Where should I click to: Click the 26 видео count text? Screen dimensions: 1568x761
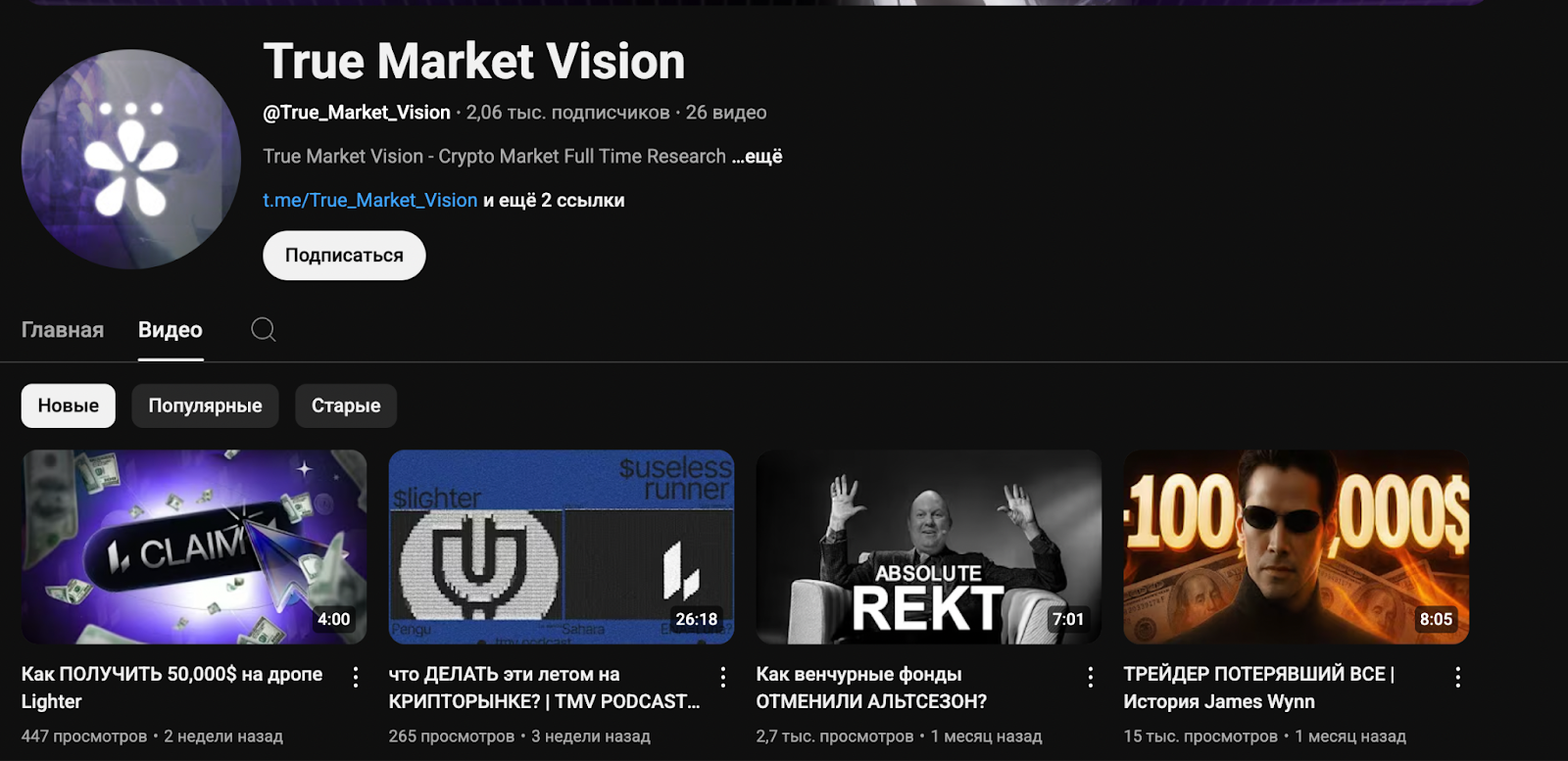pyautogui.click(x=726, y=113)
